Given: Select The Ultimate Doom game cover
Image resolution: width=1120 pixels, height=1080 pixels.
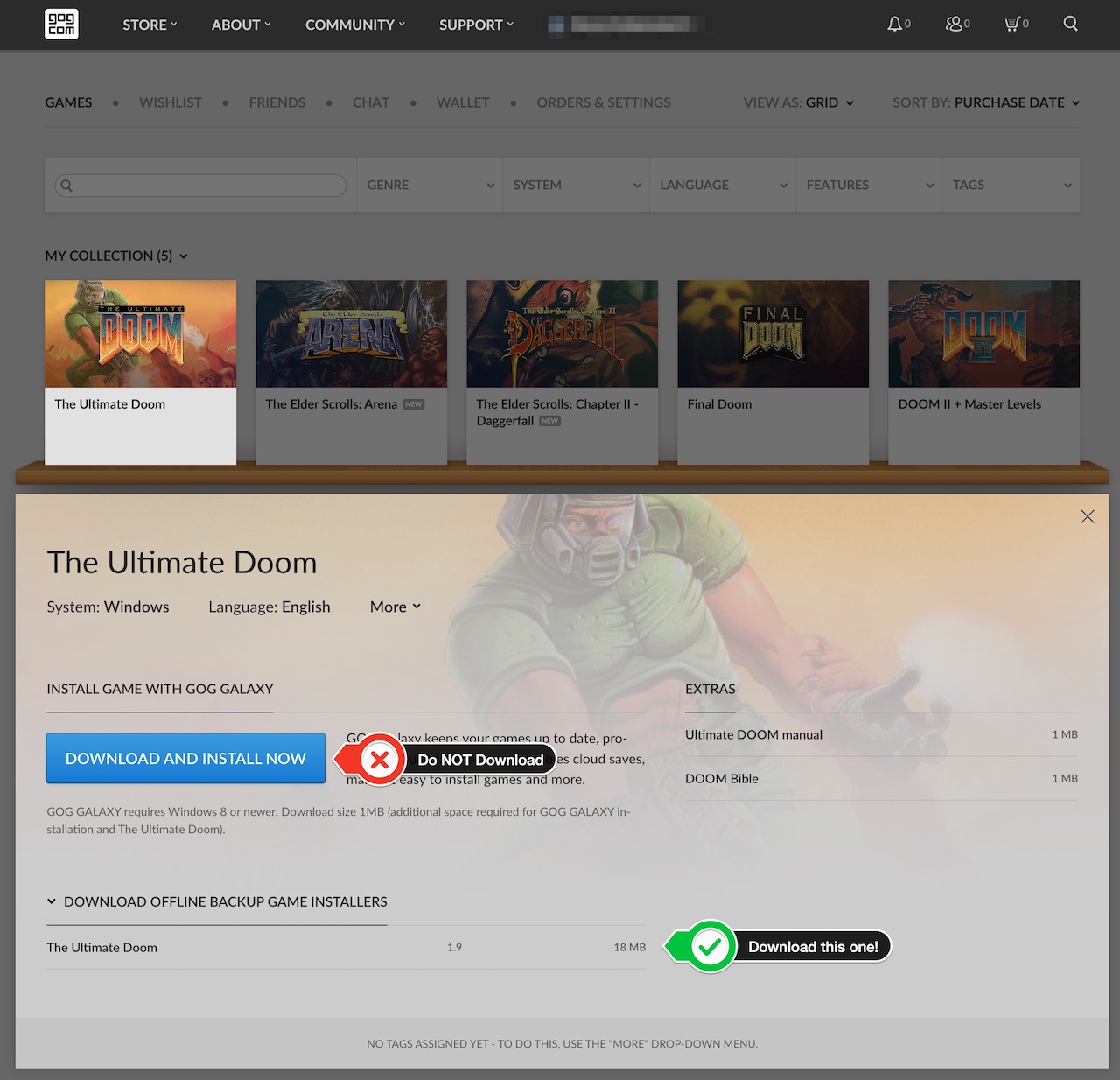Looking at the screenshot, I should click(x=141, y=333).
